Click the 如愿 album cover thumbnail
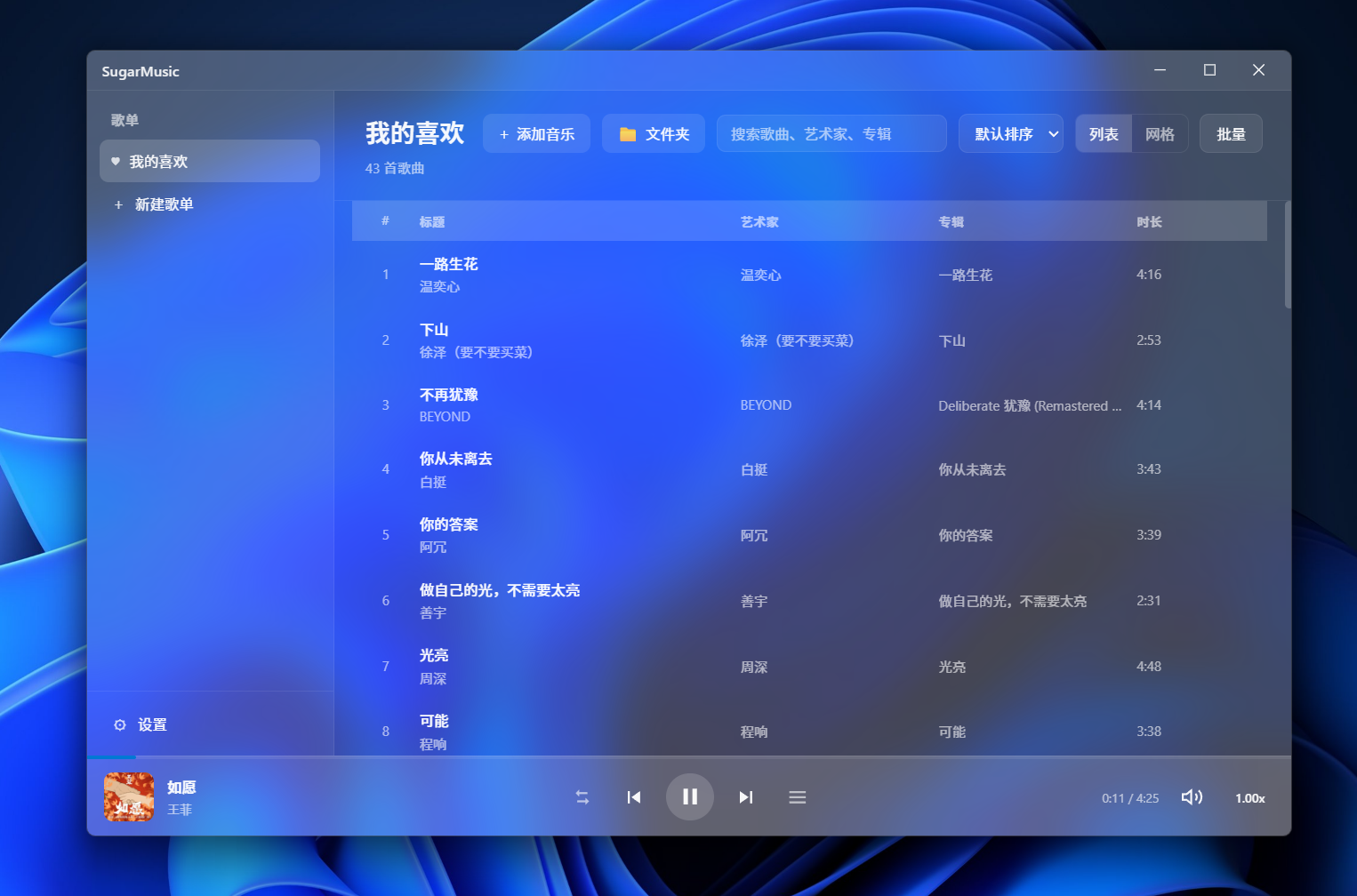1357x896 pixels. pyautogui.click(x=129, y=796)
